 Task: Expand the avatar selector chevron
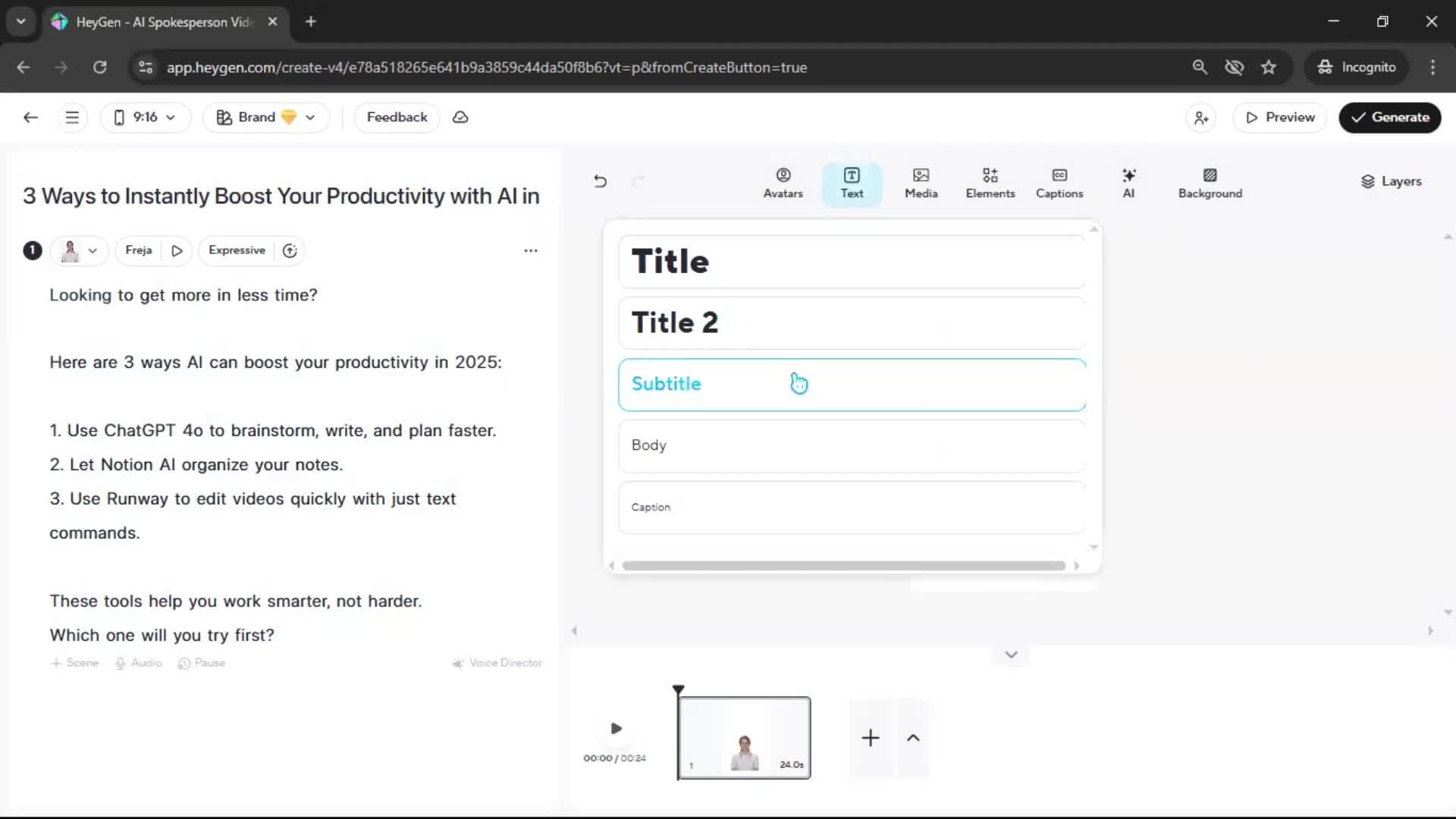tap(93, 250)
